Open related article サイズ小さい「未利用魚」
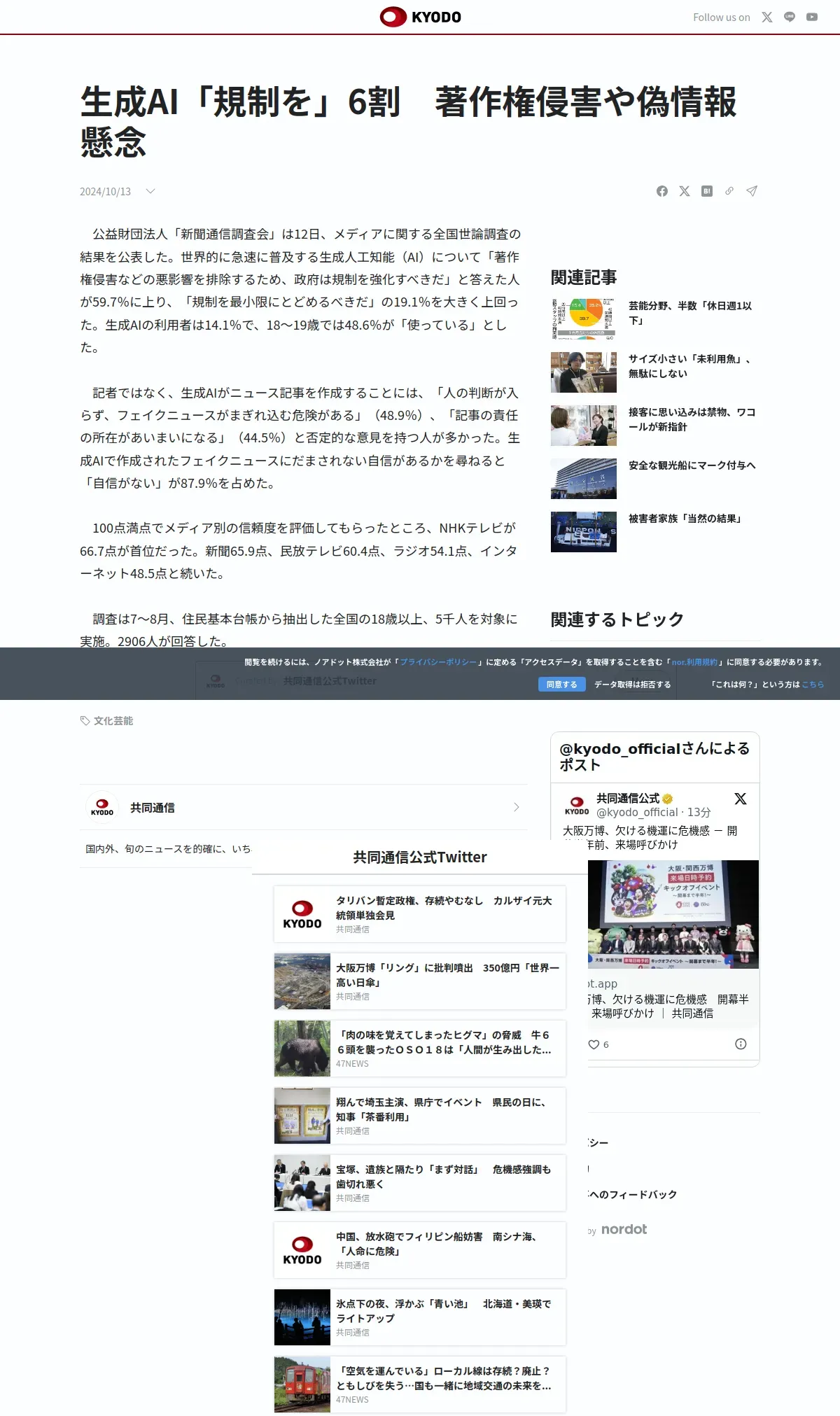The width and height of the screenshot is (840, 1416). 689,366
